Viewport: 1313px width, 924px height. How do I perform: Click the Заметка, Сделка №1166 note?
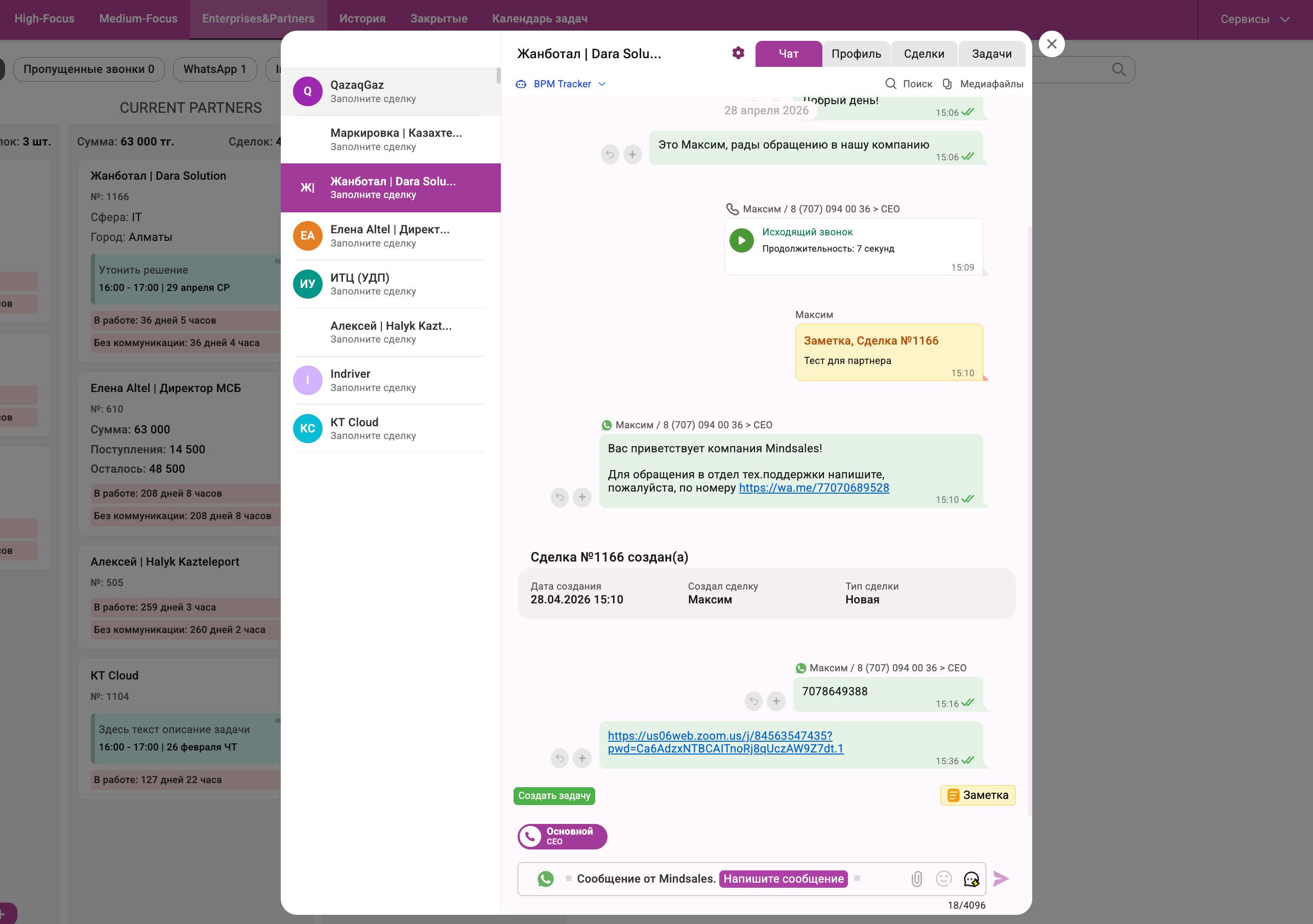(x=889, y=352)
